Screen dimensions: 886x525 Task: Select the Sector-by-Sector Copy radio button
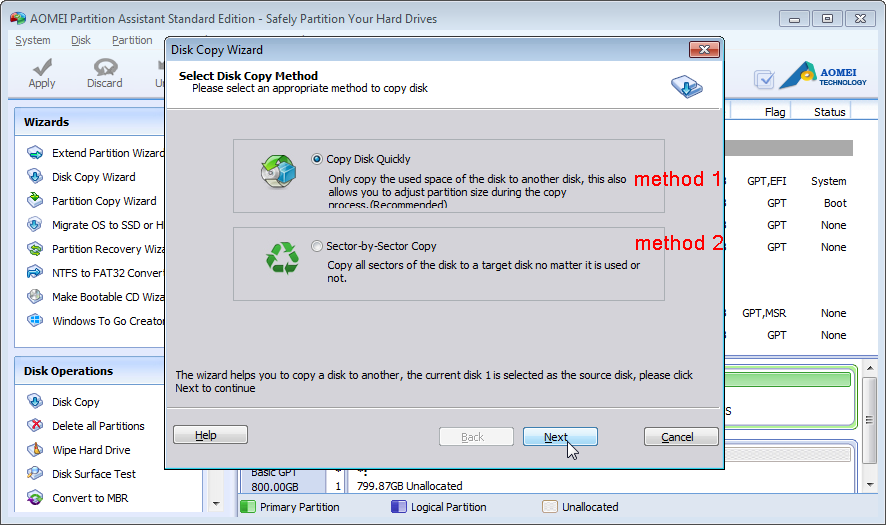[x=317, y=246]
